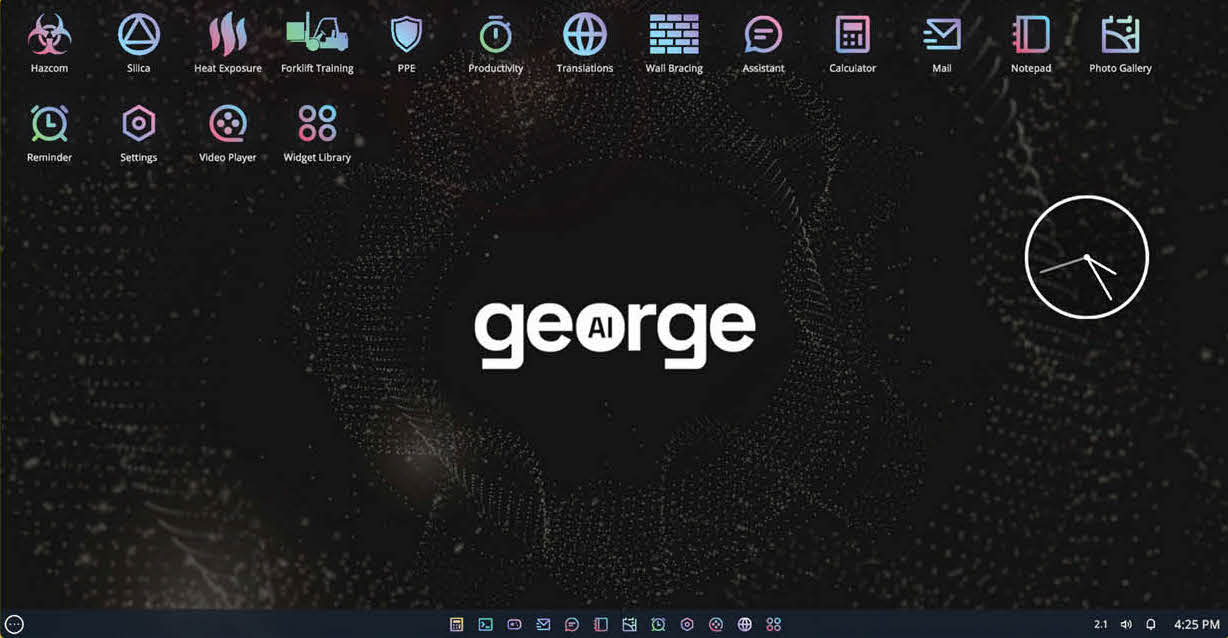The height and width of the screenshot is (638, 1228).
Task: Launch the Assistant desktop app
Action: point(763,36)
